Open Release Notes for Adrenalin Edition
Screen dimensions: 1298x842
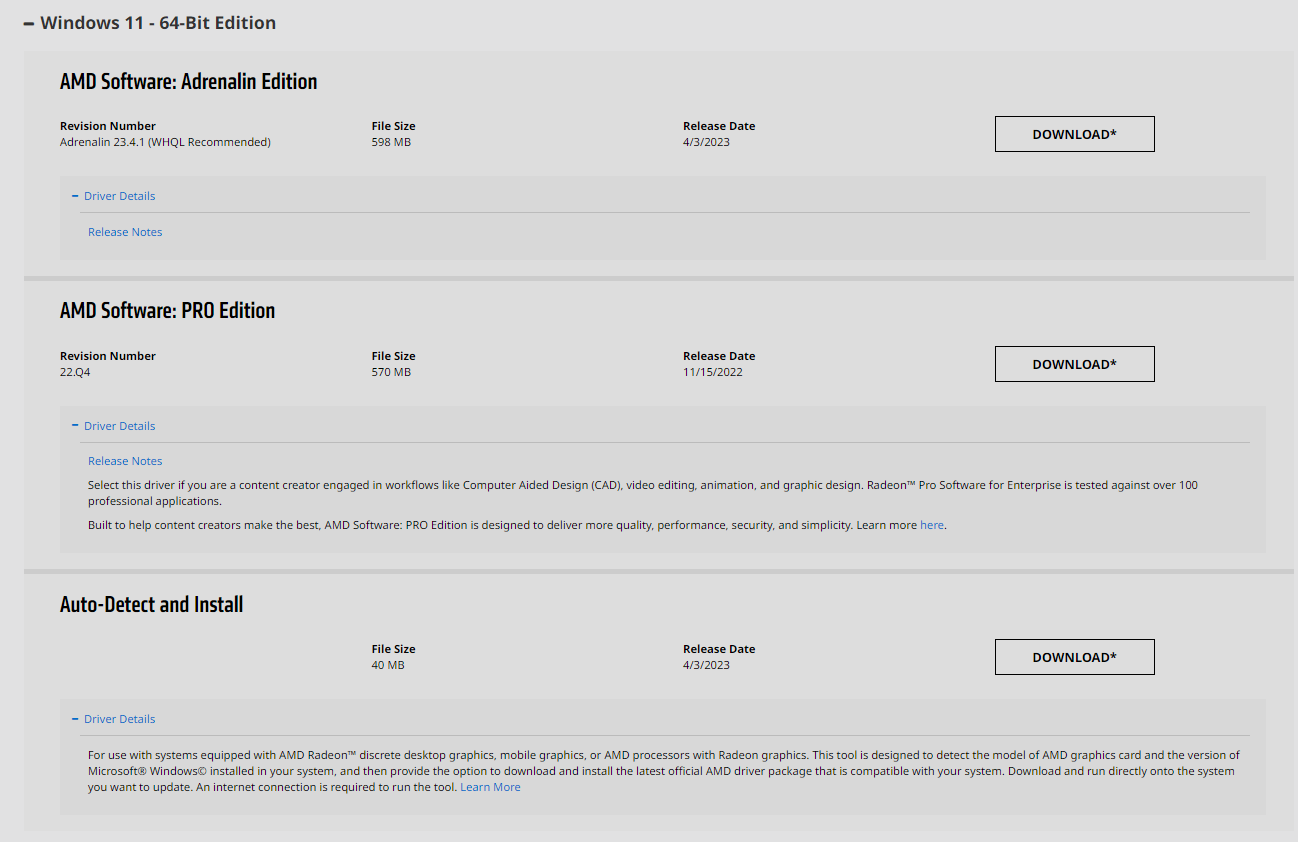click(125, 232)
